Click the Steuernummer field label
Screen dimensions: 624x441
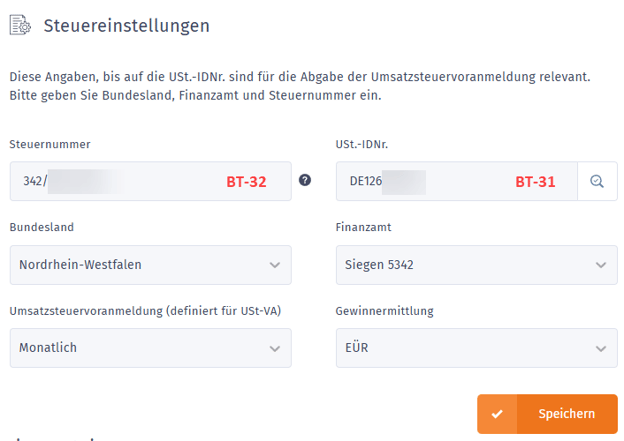[50, 145]
